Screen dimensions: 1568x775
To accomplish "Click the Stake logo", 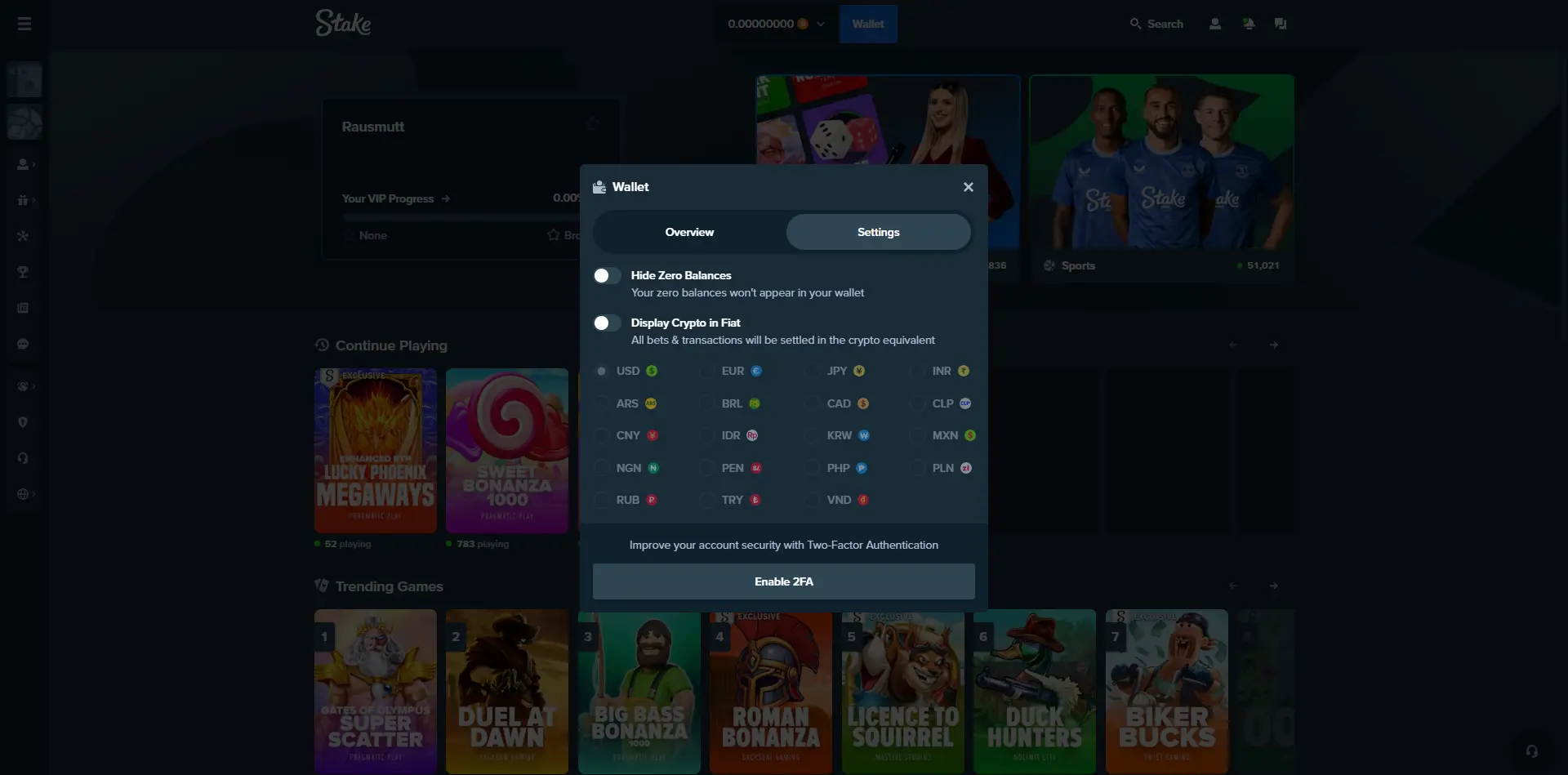I will point(343,23).
